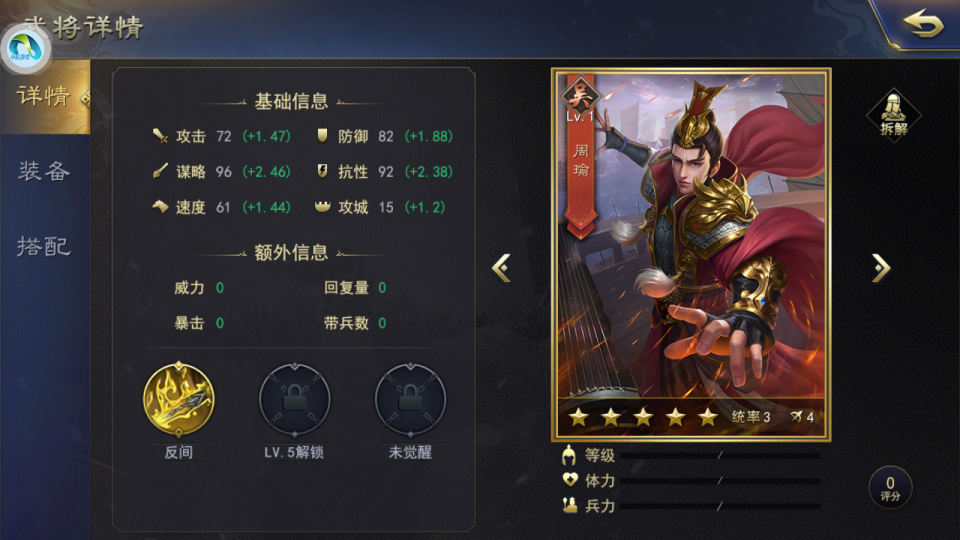
Task: Tap the 速度 speed stat icon
Action: coord(160,207)
